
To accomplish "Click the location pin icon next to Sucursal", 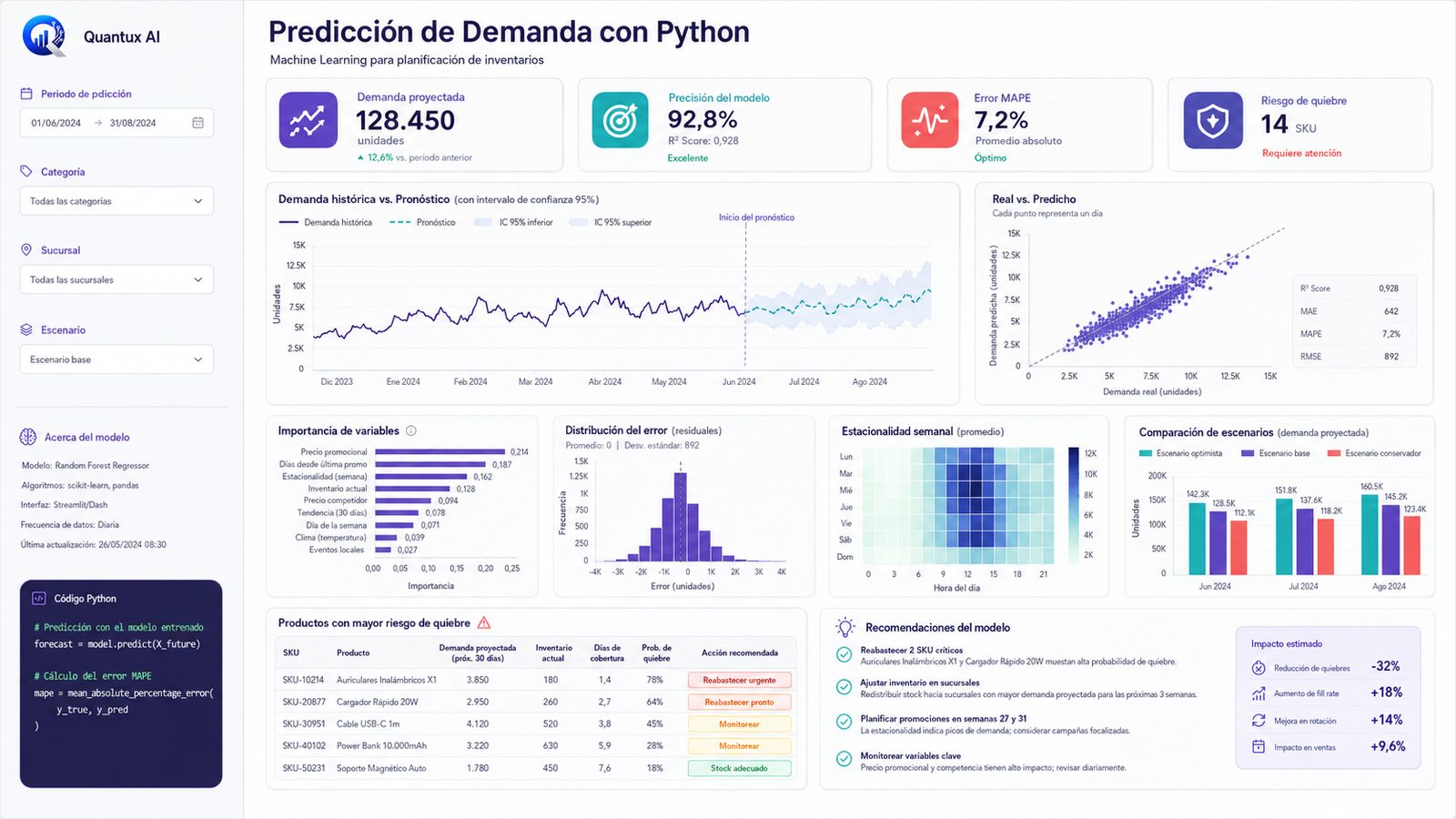I will click(x=26, y=249).
